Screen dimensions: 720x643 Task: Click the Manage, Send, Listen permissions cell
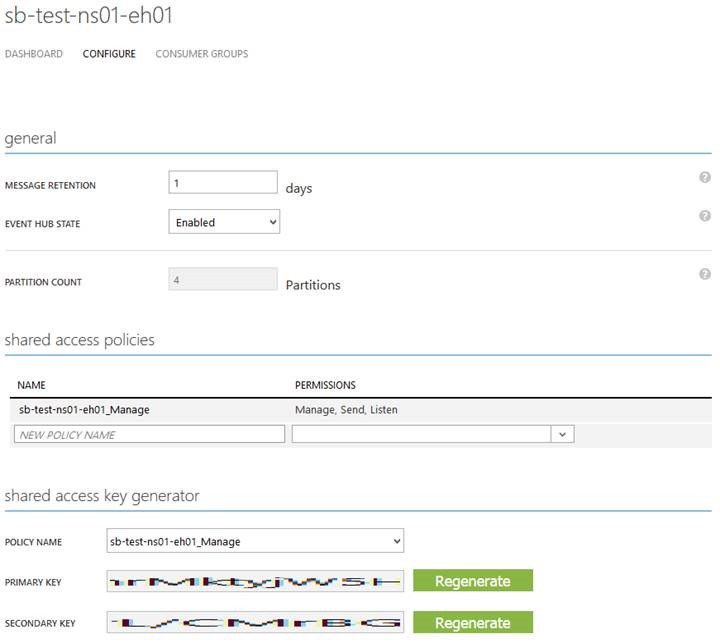click(x=340, y=410)
